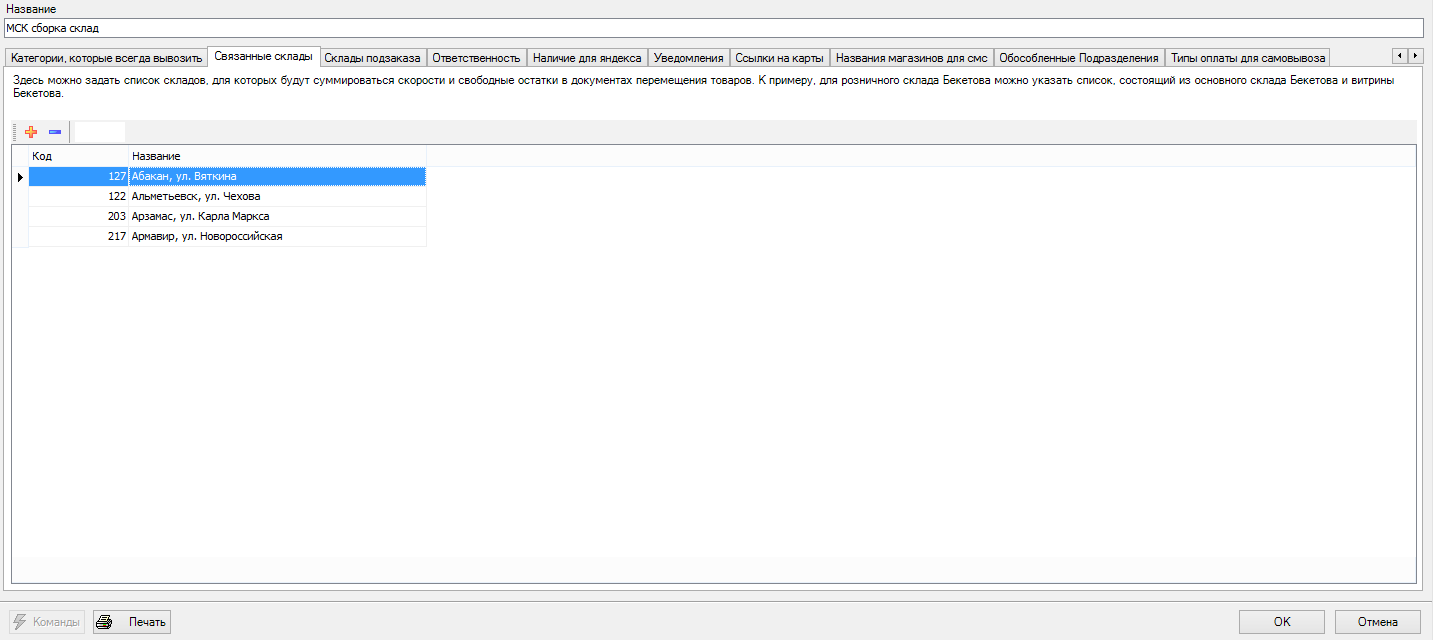The image size is (1434, 640).
Task: Open Категории, которые всегда вывозить tab
Action: pyautogui.click(x=106, y=58)
